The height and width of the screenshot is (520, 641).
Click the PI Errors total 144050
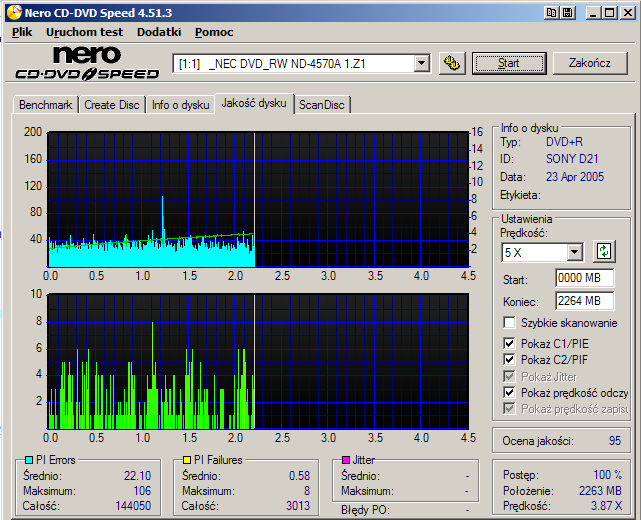[133, 506]
